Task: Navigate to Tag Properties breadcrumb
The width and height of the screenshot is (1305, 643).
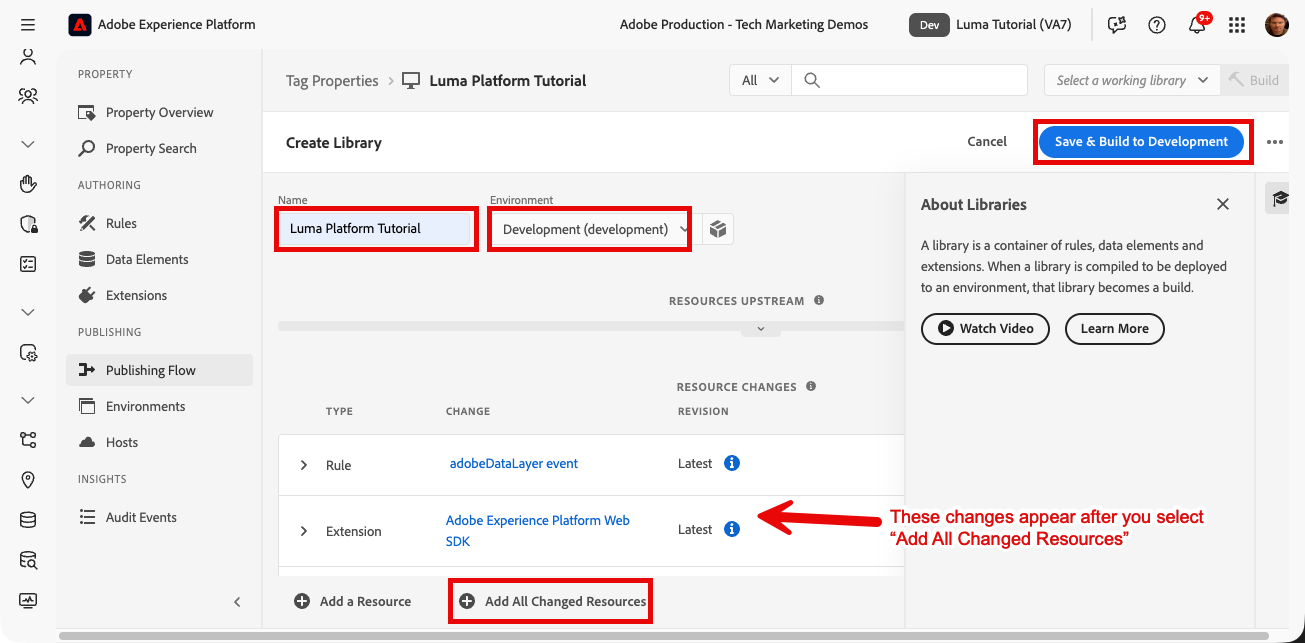Action: coord(332,81)
